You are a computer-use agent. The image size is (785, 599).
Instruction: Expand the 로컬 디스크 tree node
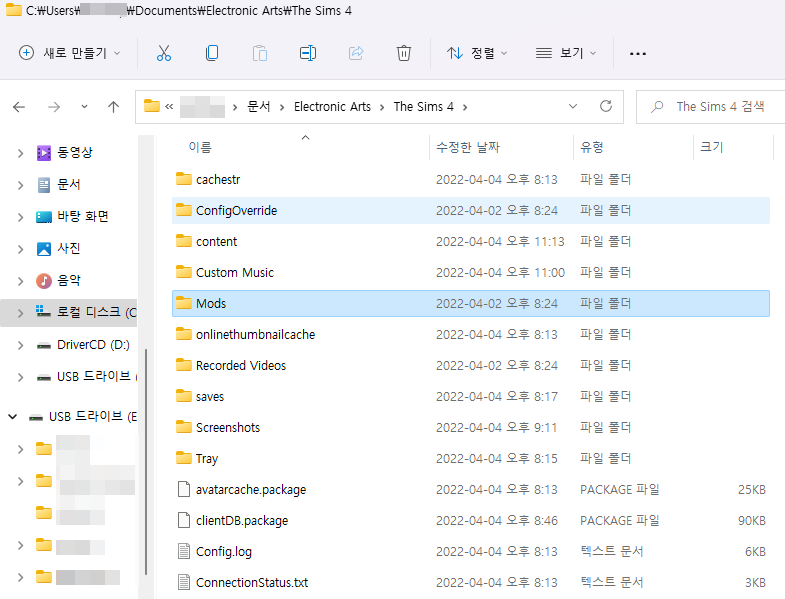click(x=20, y=313)
